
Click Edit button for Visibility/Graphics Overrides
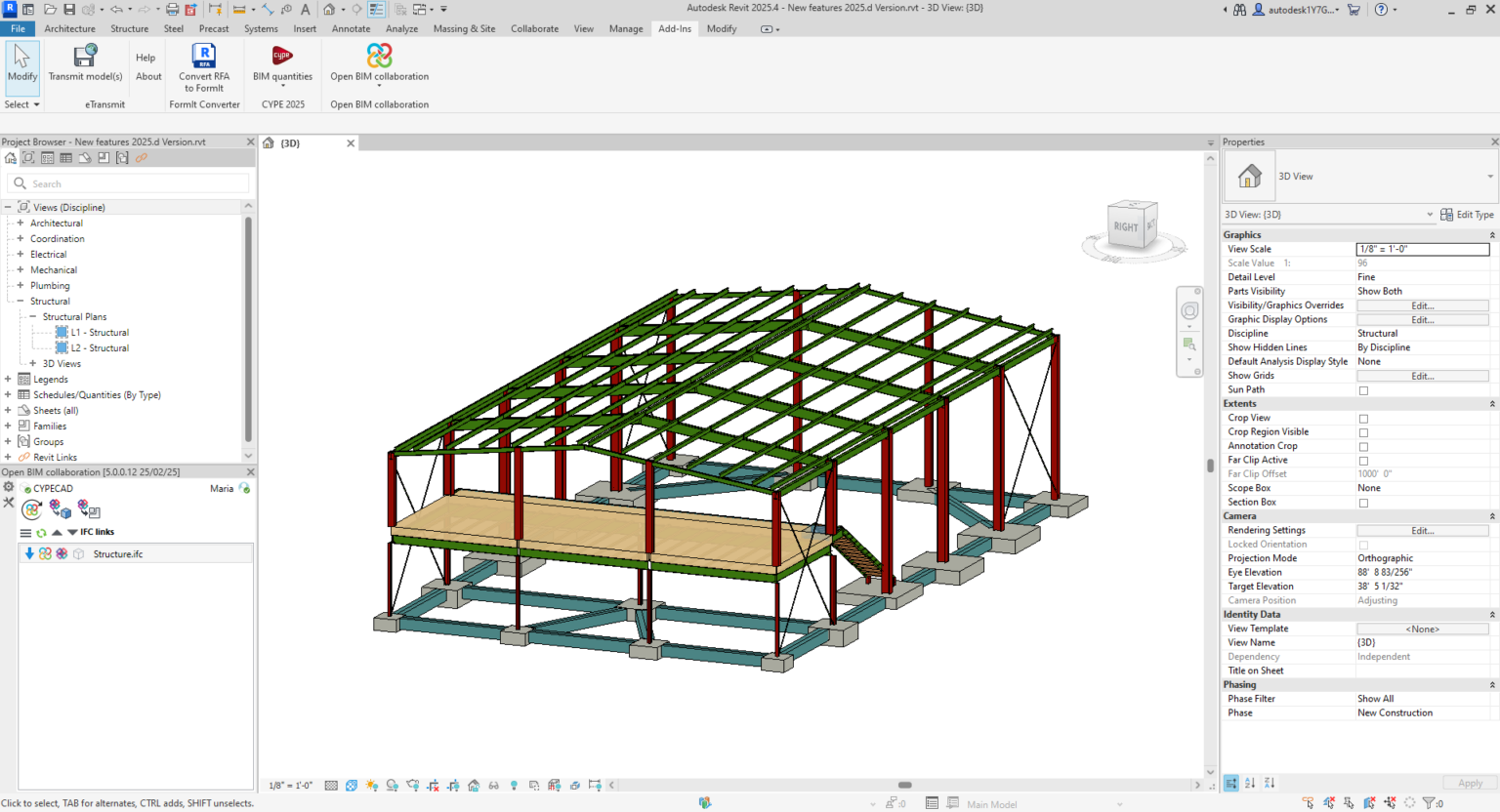tap(1422, 305)
